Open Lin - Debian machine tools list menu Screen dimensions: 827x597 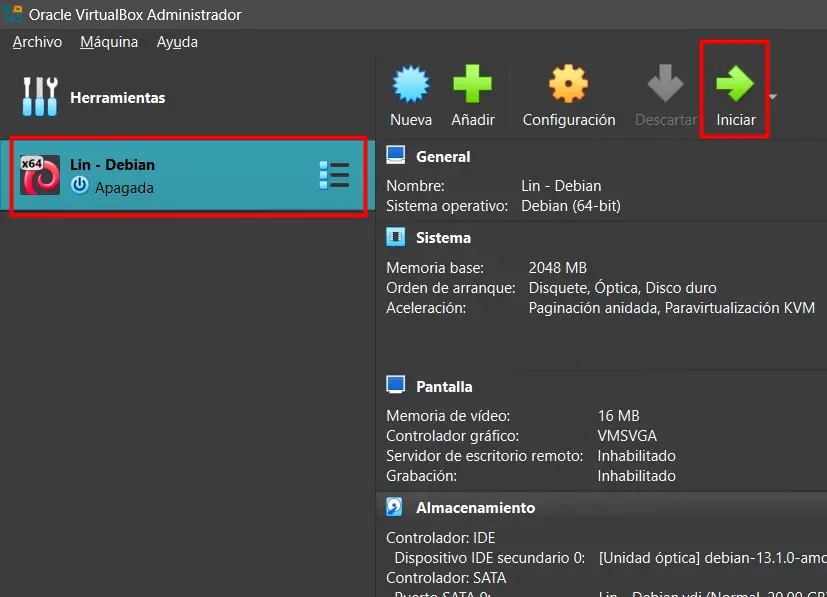[334, 175]
